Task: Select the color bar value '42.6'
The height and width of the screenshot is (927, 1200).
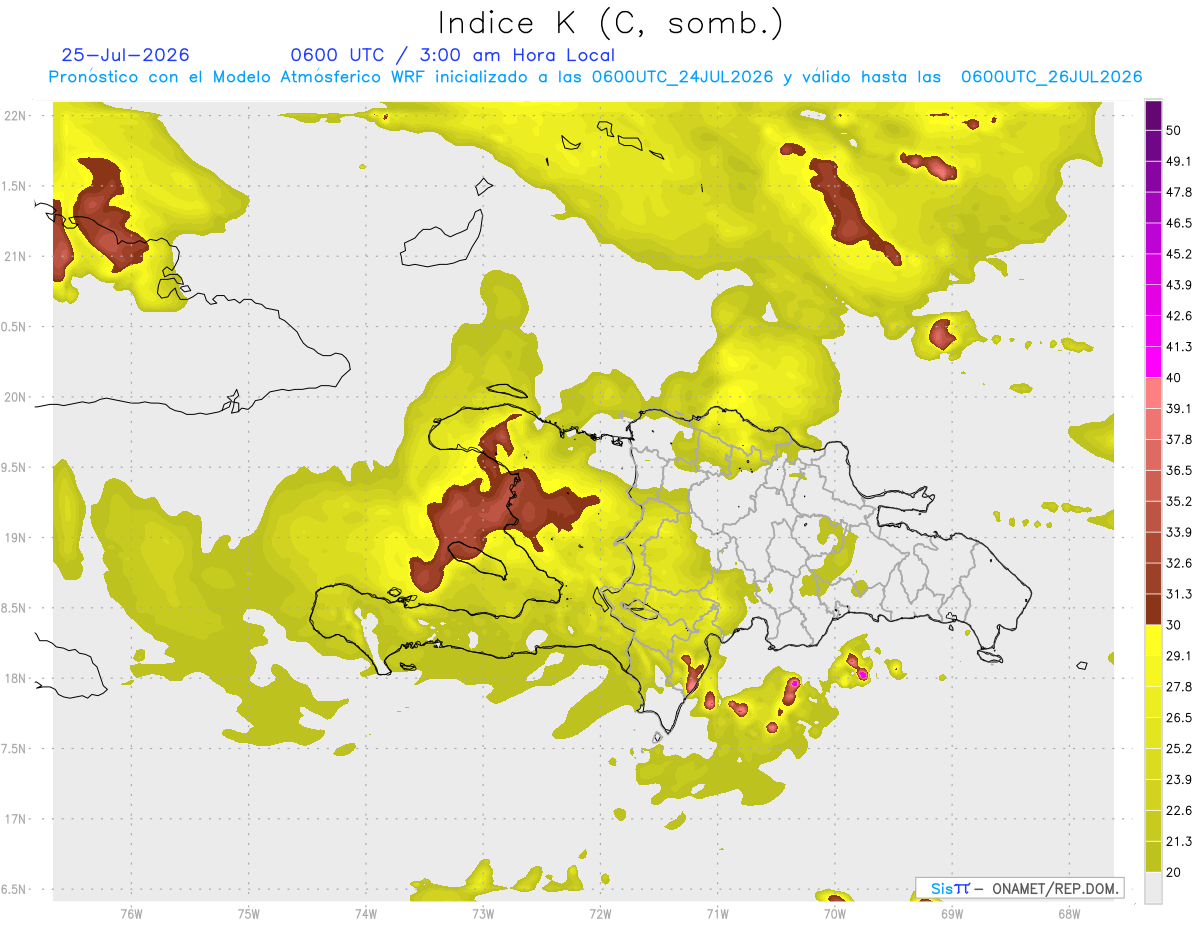Action: coord(1179,316)
